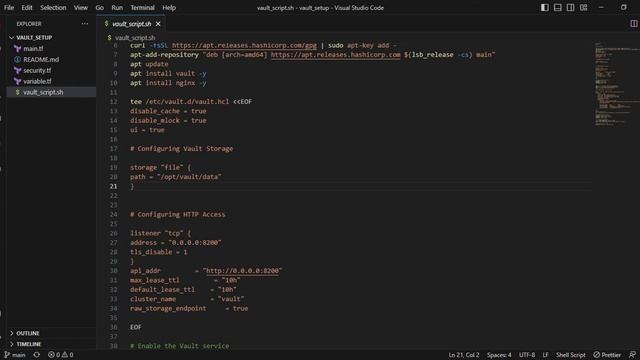Toggle bottom panel layout icon

(558, 7)
